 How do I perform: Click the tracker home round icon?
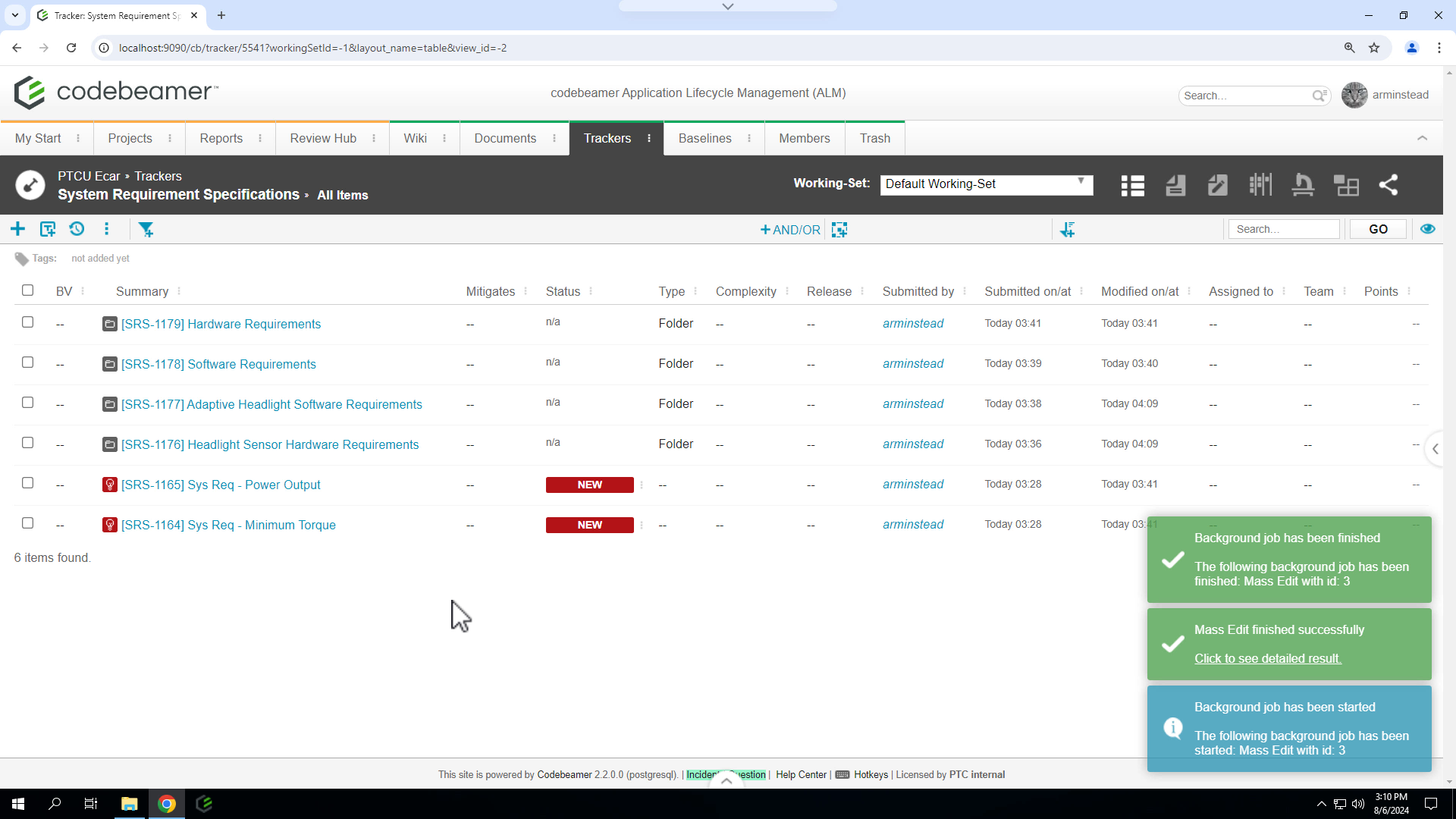pyautogui.click(x=30, y=185)
